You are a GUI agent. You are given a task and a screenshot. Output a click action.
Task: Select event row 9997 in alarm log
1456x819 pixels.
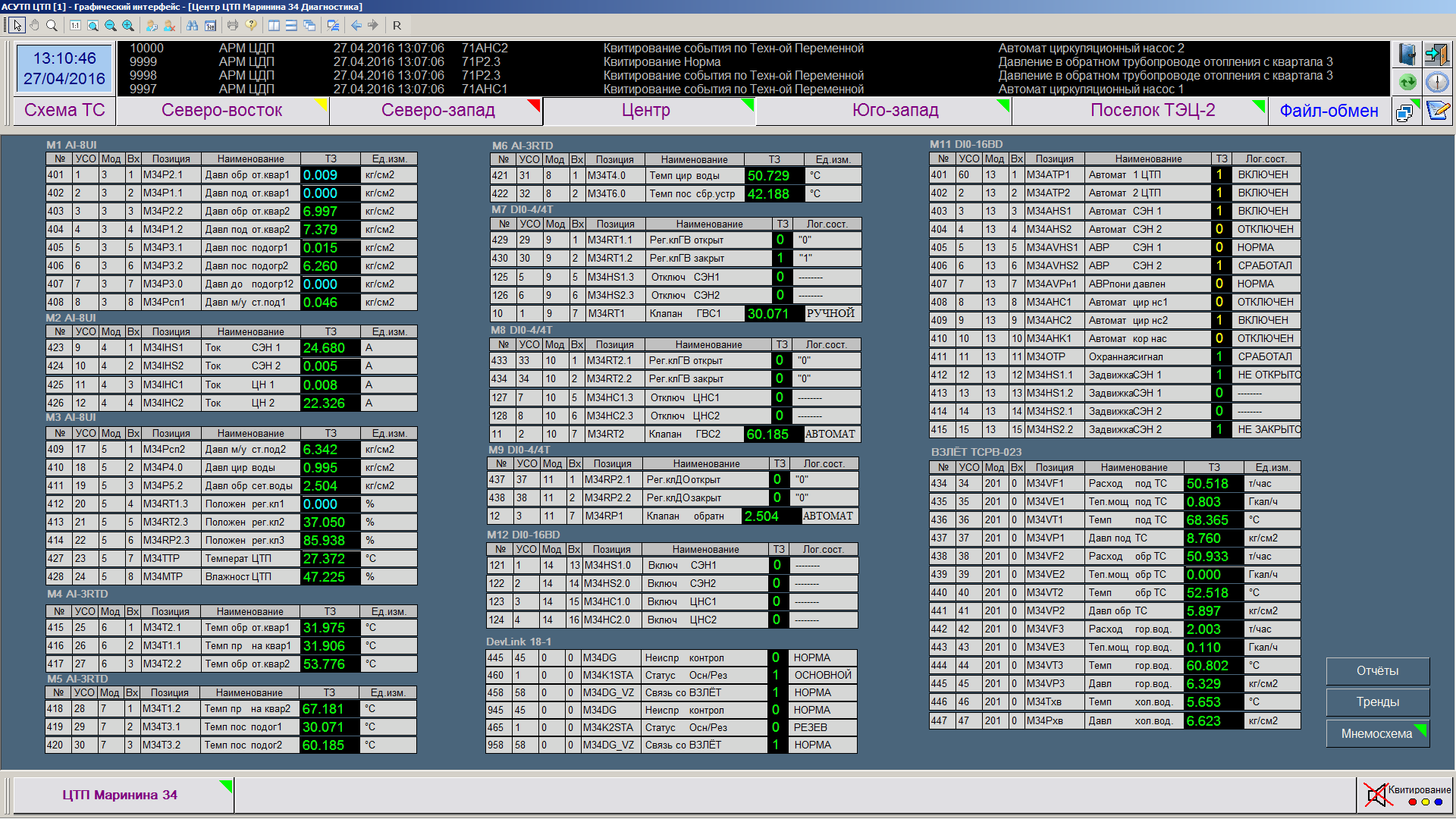point(753,89)
